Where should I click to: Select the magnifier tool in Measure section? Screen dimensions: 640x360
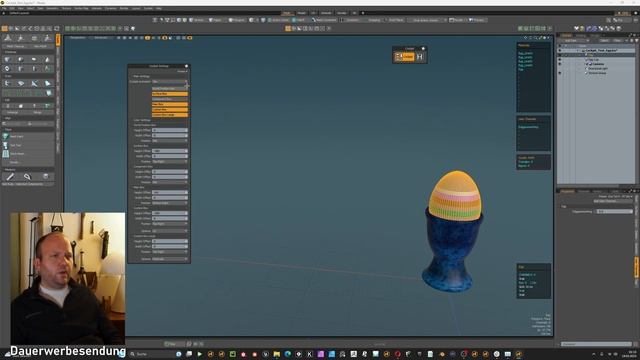tap(27, 176)
